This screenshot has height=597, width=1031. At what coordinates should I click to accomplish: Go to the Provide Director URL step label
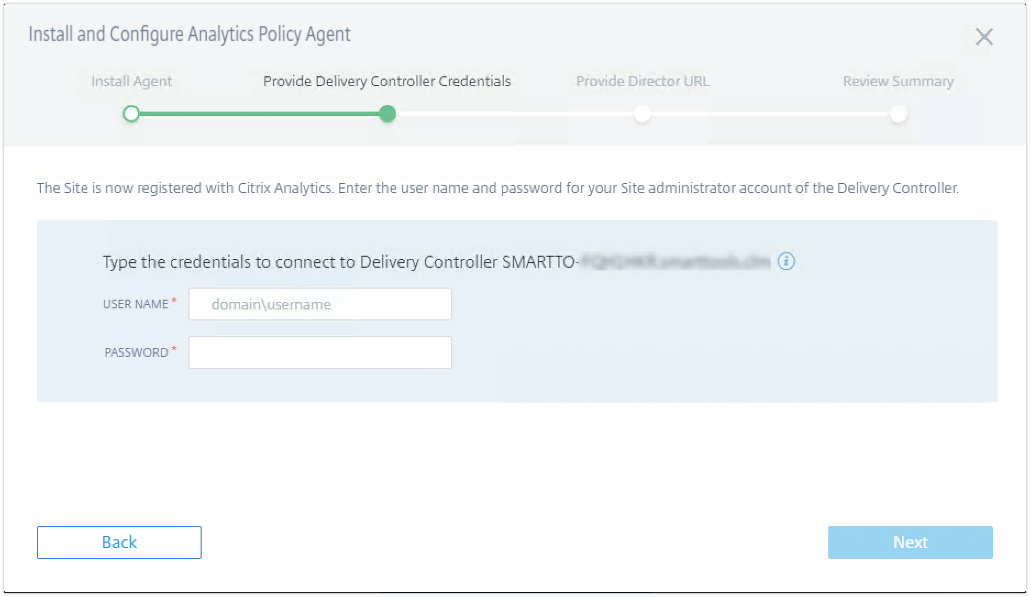pyautogui.click(x=642, y=81)
